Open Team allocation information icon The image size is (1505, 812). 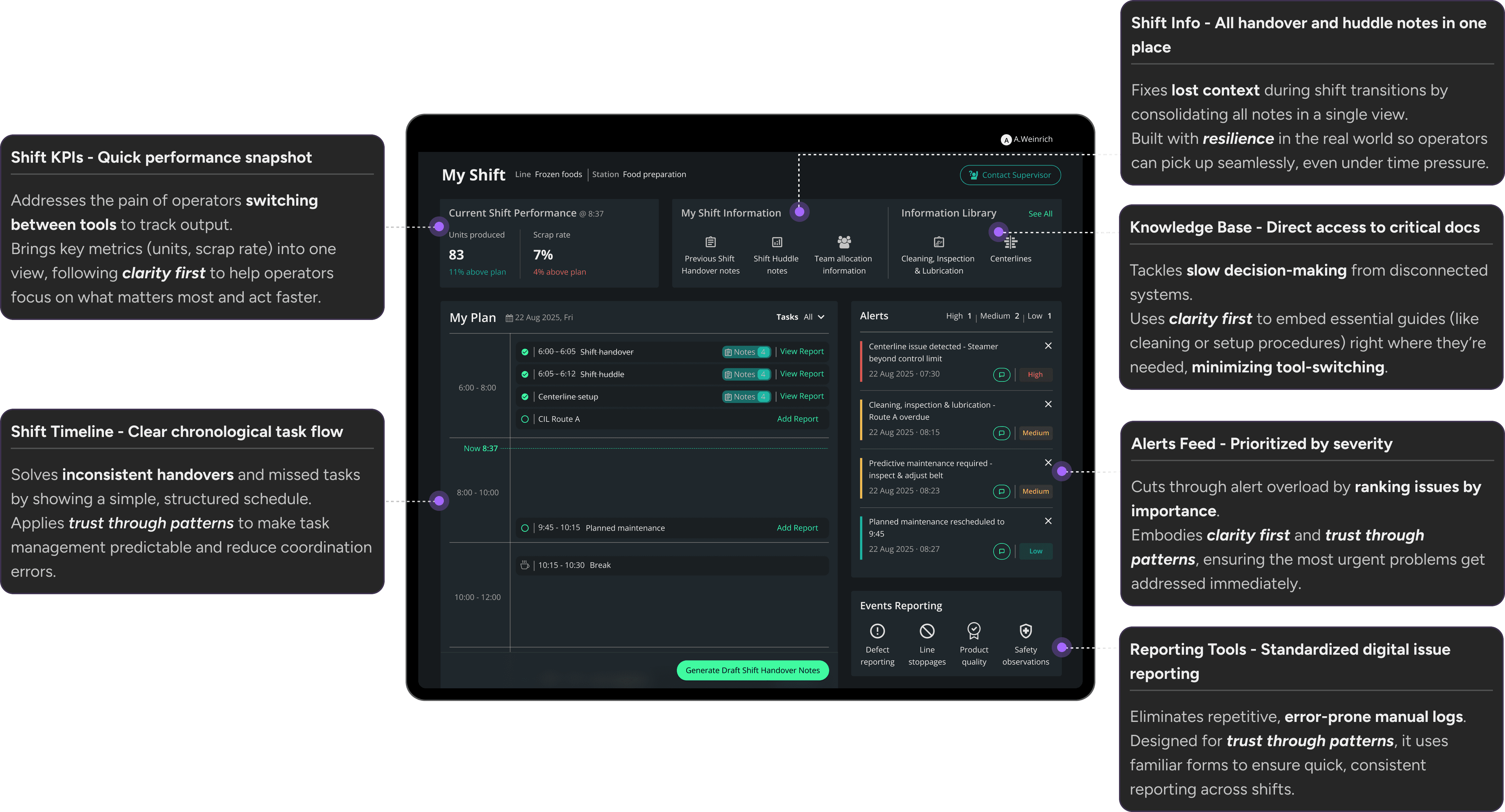pos(844,242)
